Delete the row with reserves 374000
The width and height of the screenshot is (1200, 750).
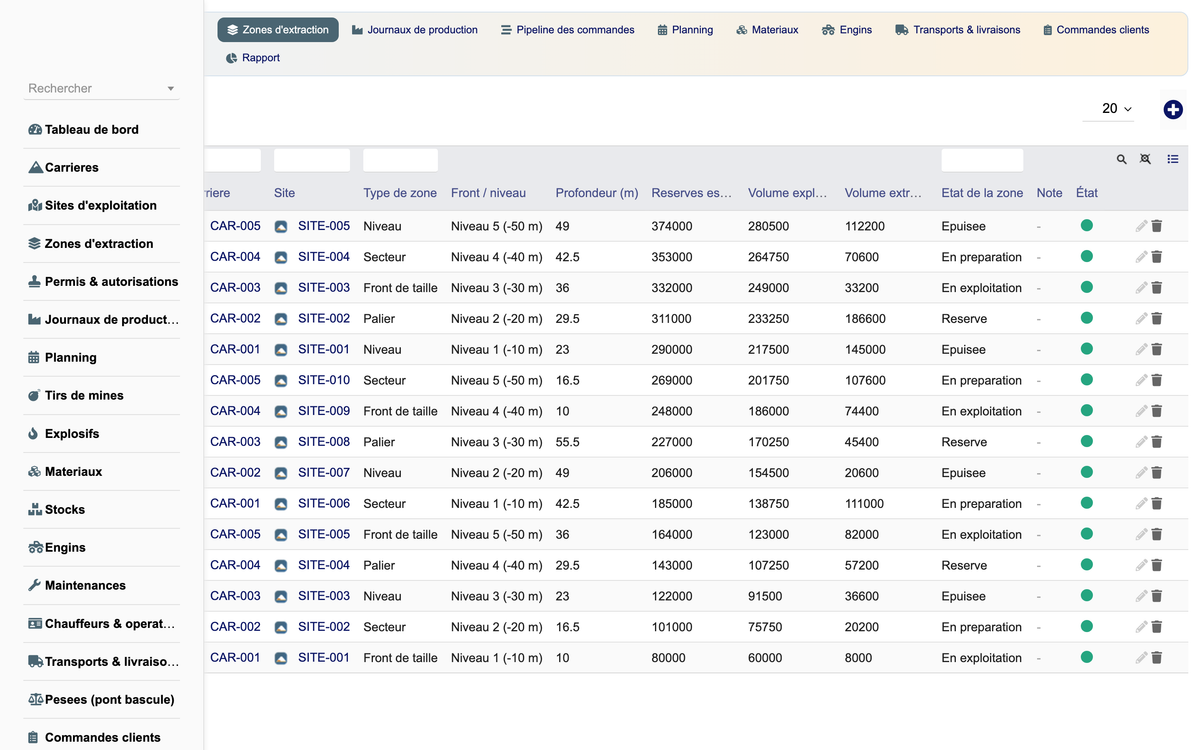[x=1157, y=226]
